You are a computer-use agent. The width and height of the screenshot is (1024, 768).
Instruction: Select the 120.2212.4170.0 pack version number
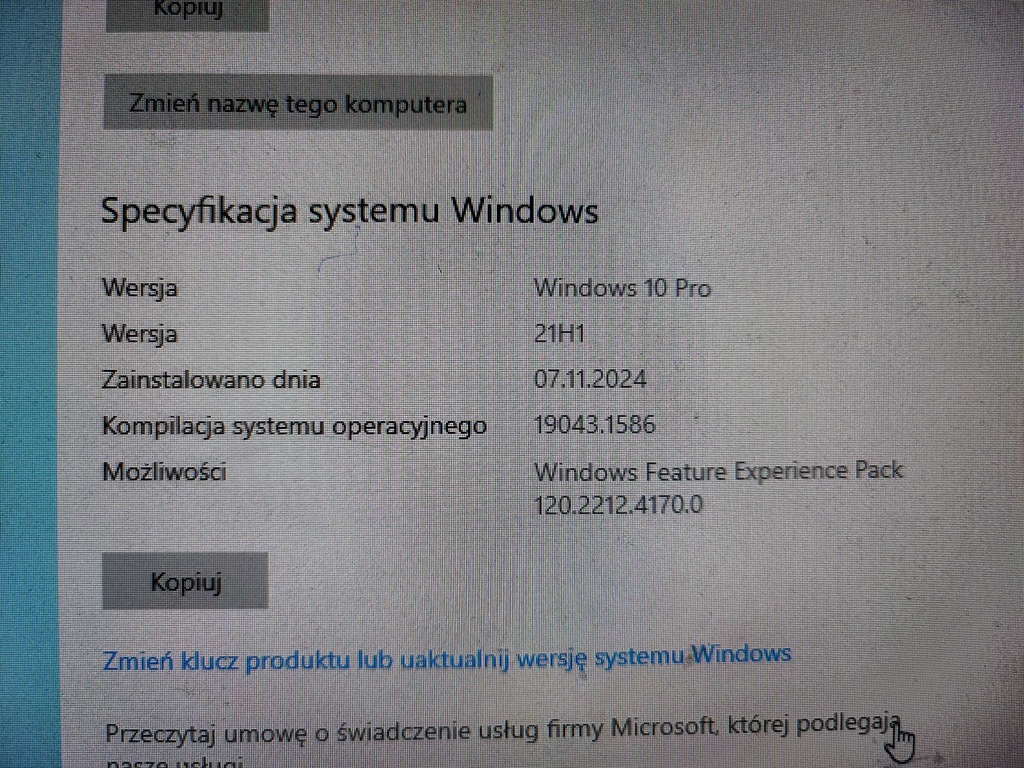(618, 505)
